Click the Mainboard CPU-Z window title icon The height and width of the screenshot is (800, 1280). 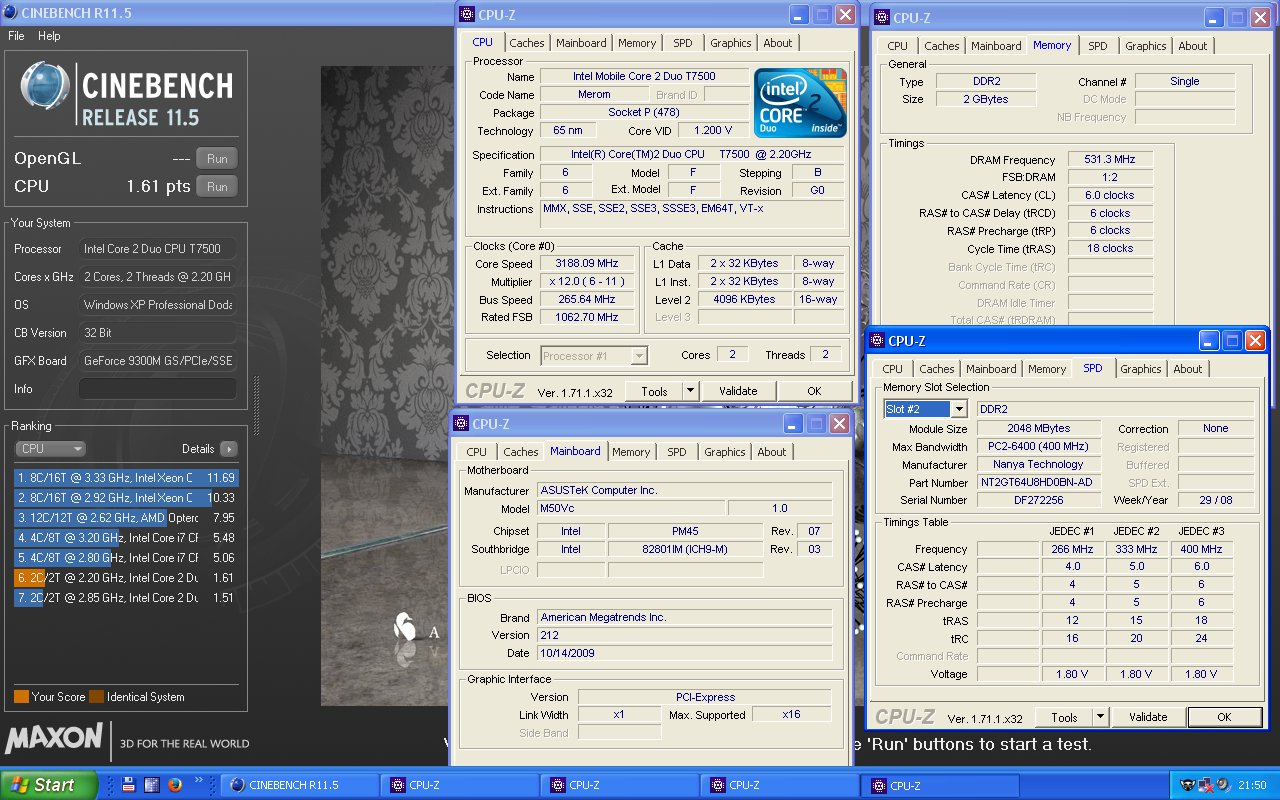[x=461, y=424]
